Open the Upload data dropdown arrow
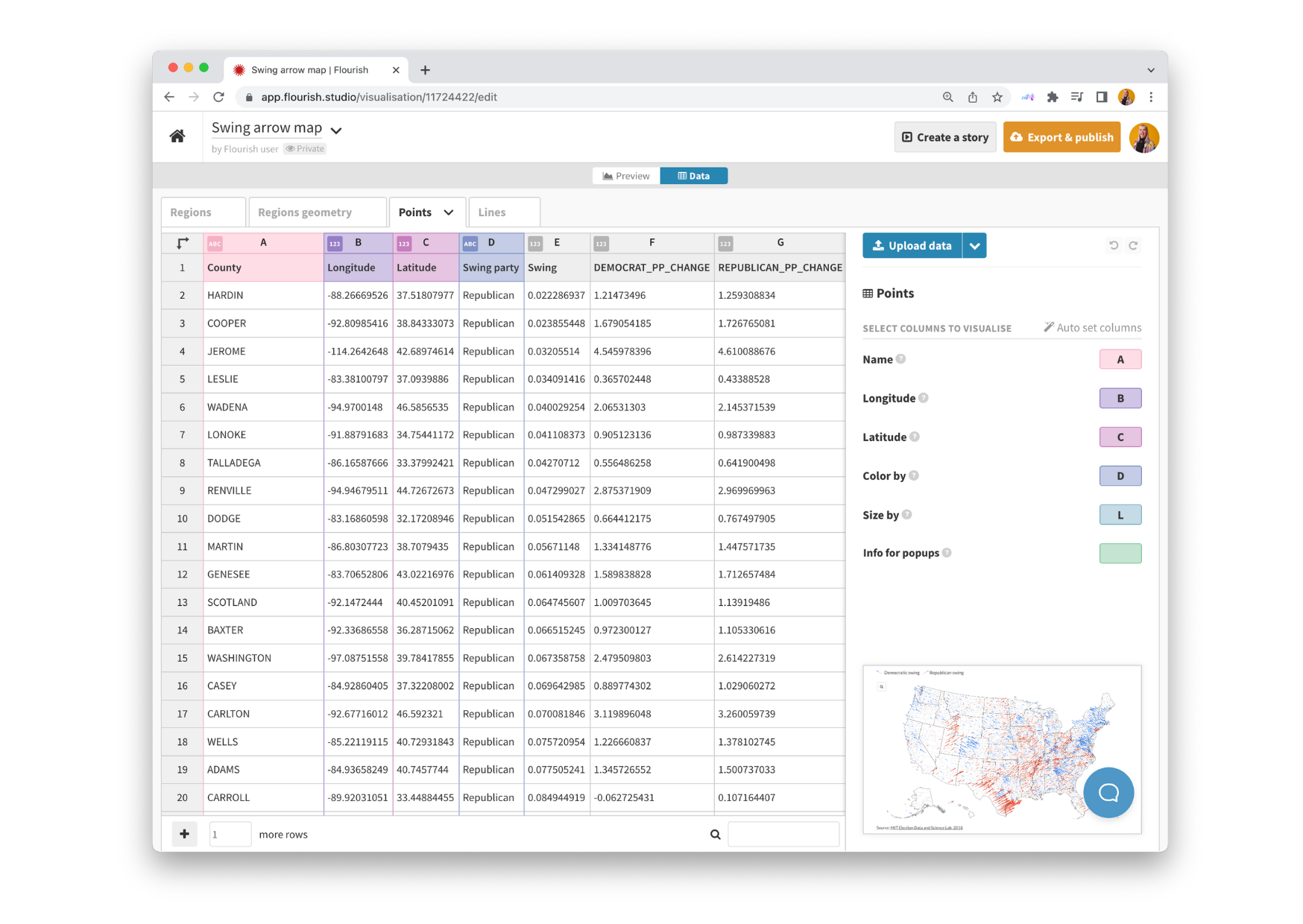Image resolution: width=1303 pixels, height=924 pixels. [x=974, y=246]
